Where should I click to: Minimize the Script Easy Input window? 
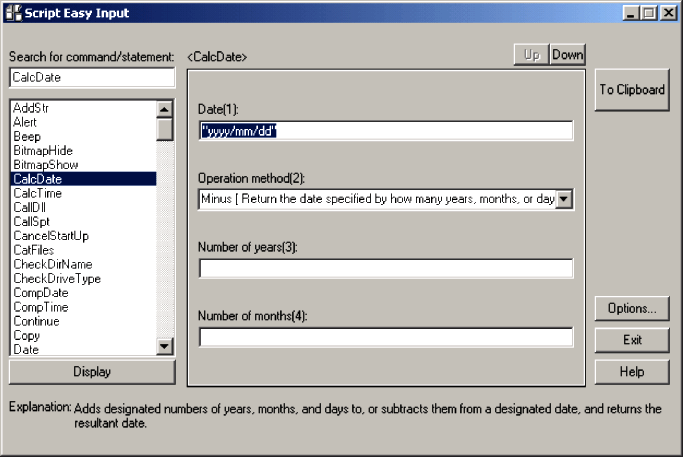click(x=630, y=13)
